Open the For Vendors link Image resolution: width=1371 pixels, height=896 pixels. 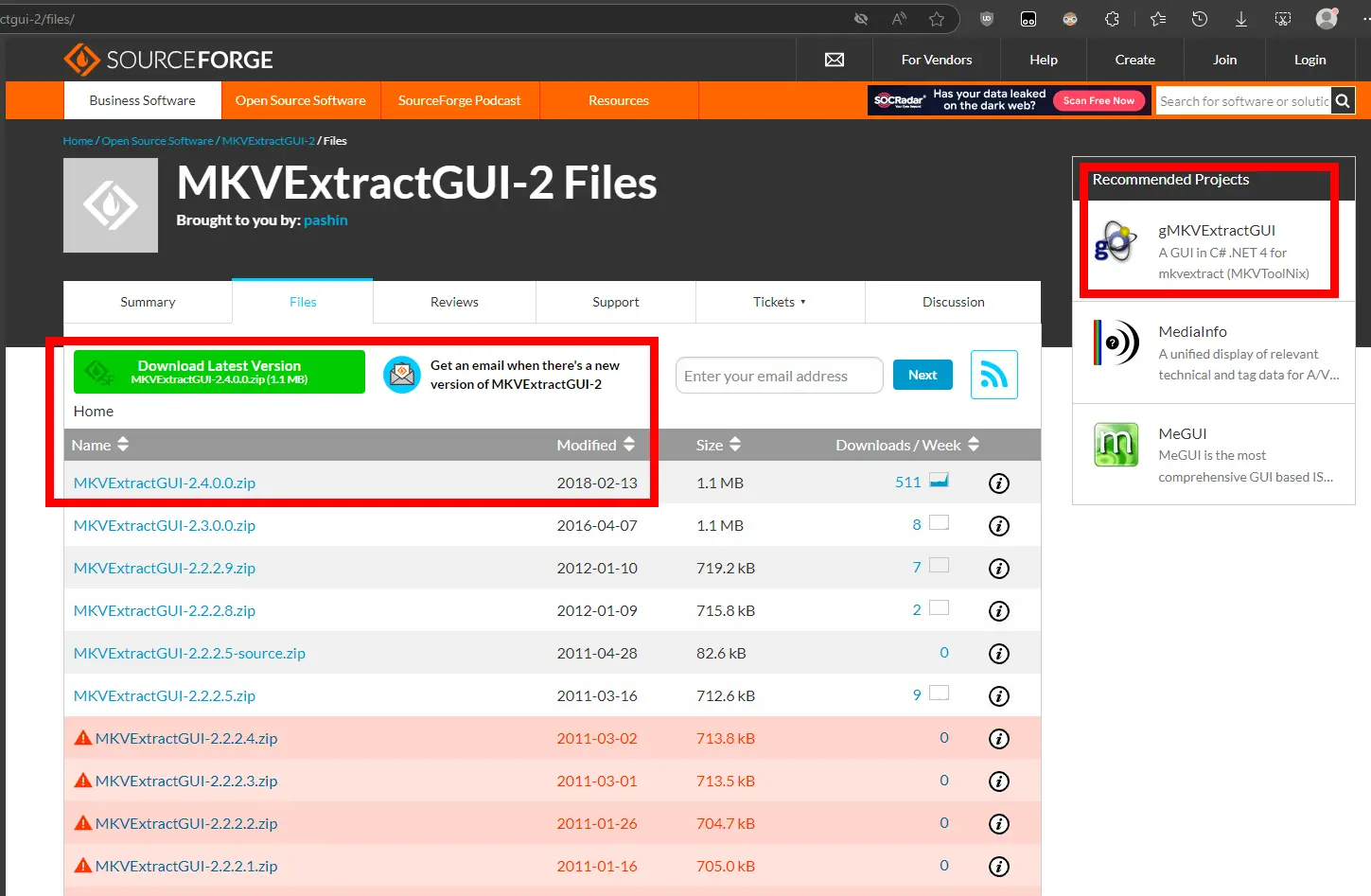pos(937,60)
